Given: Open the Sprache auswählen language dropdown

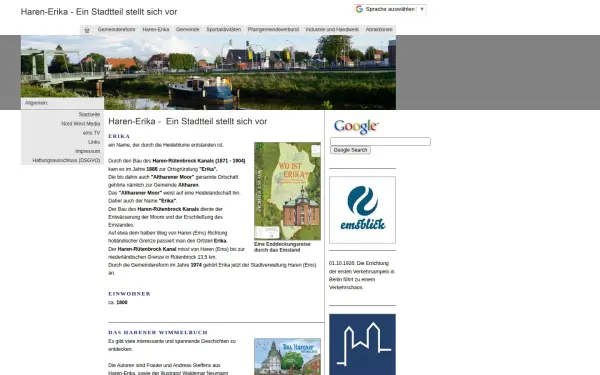Looking at the screenshot, I should coord(390,9).
